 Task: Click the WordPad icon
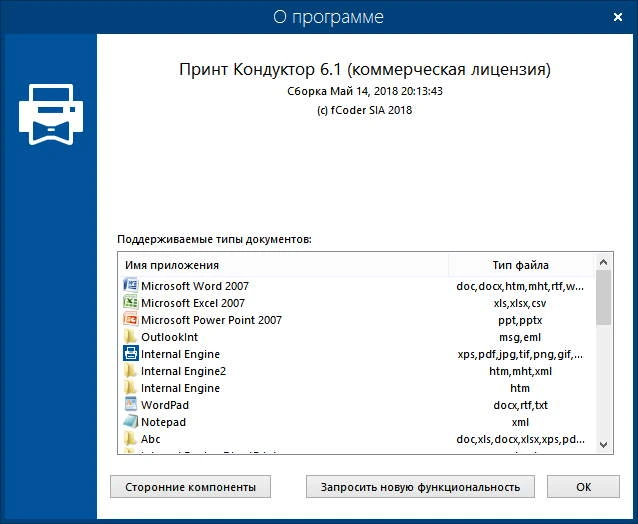click(130, 404)
